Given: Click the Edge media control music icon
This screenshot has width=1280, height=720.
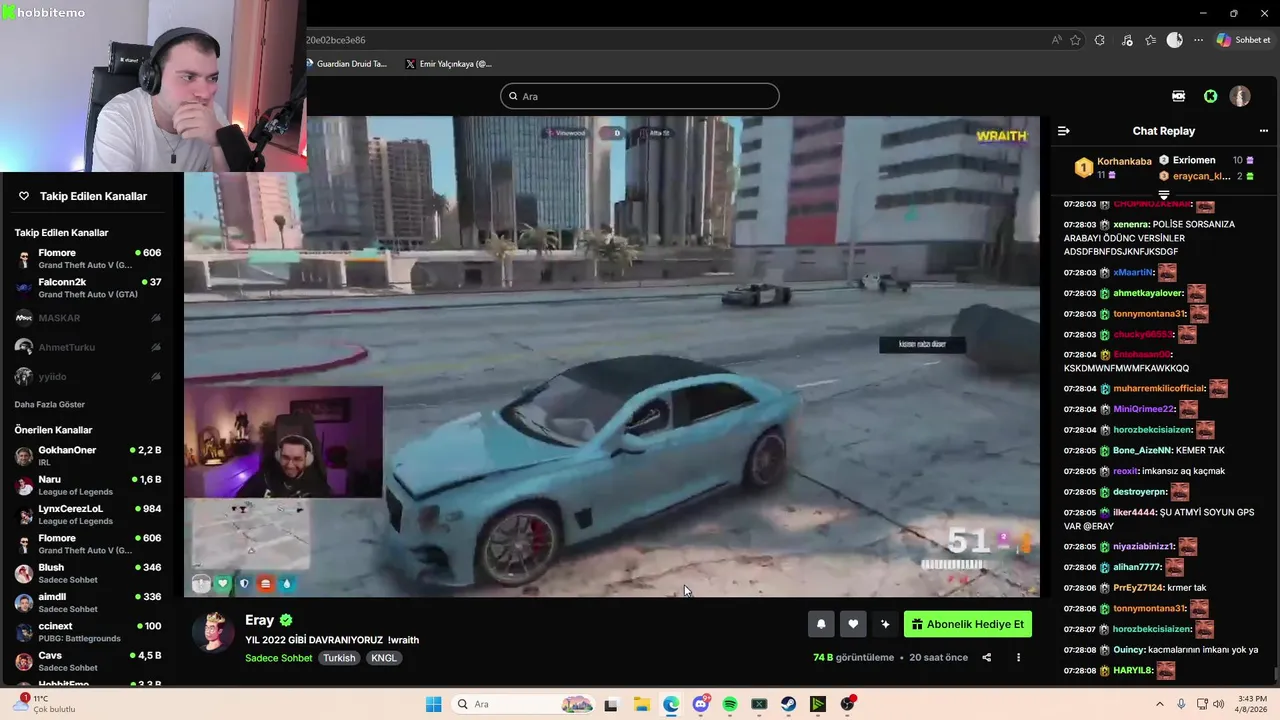Looking at the screenshot, I should click(1127, 40).
